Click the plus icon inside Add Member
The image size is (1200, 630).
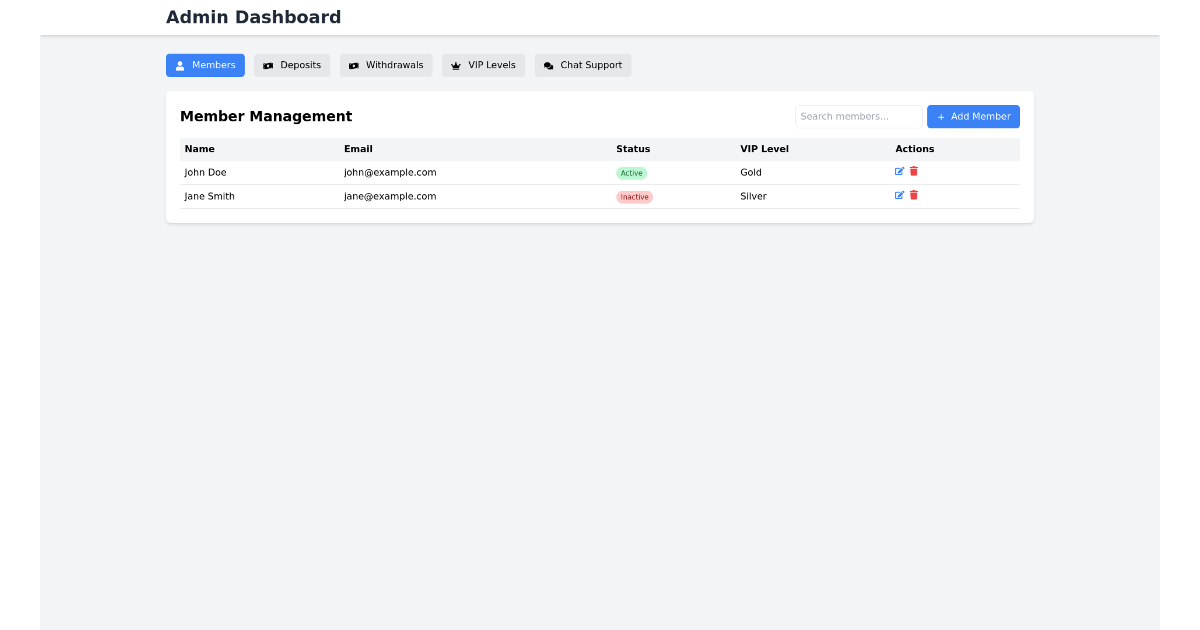click(941, 116)
